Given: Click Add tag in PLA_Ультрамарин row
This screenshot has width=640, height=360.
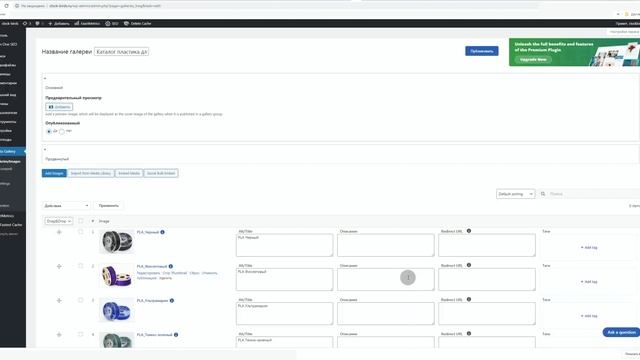Looking at the screenshot, I should (x=589, y=316).
